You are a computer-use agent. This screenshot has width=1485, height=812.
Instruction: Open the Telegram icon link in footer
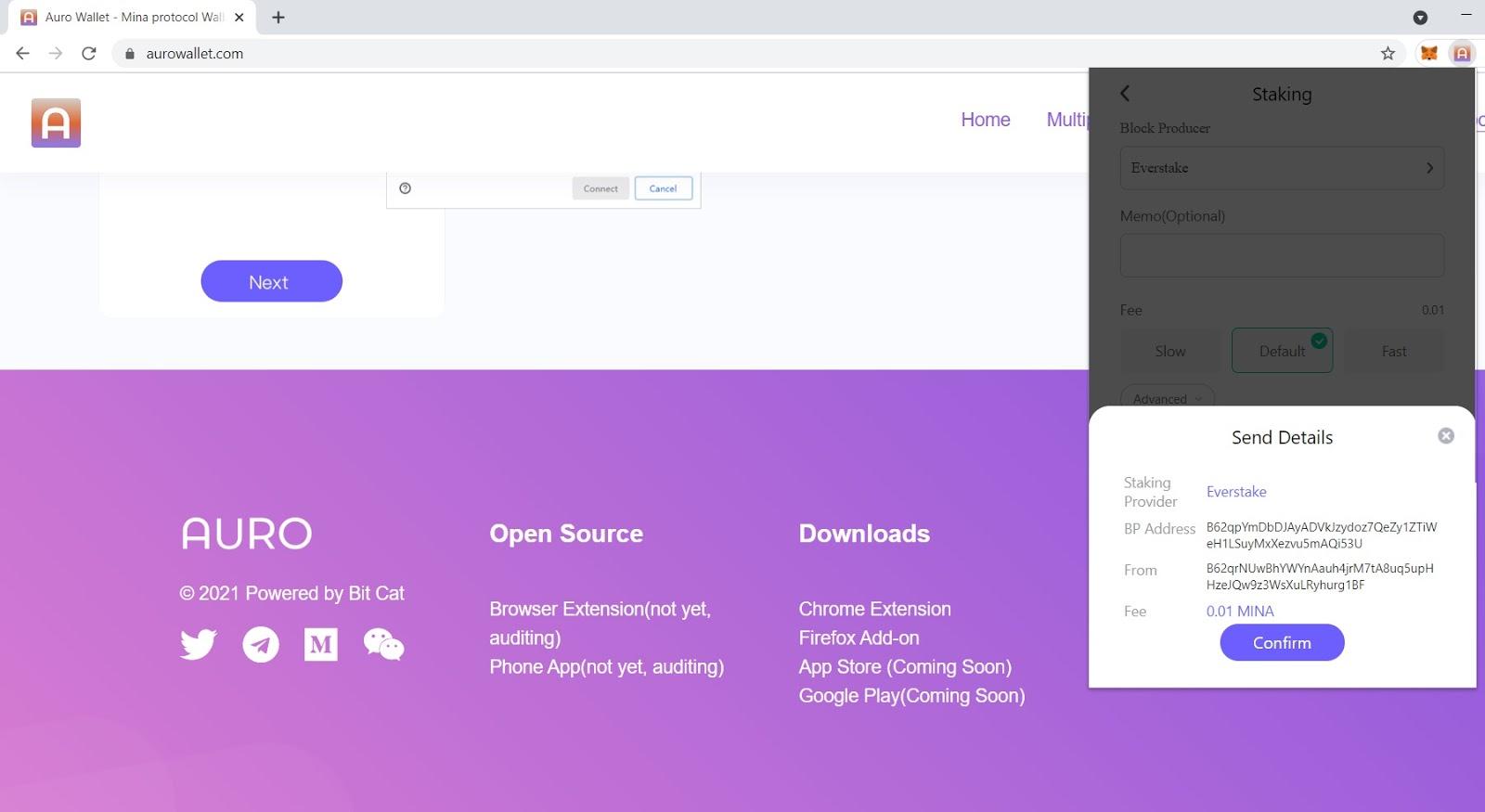pos(261,644)
